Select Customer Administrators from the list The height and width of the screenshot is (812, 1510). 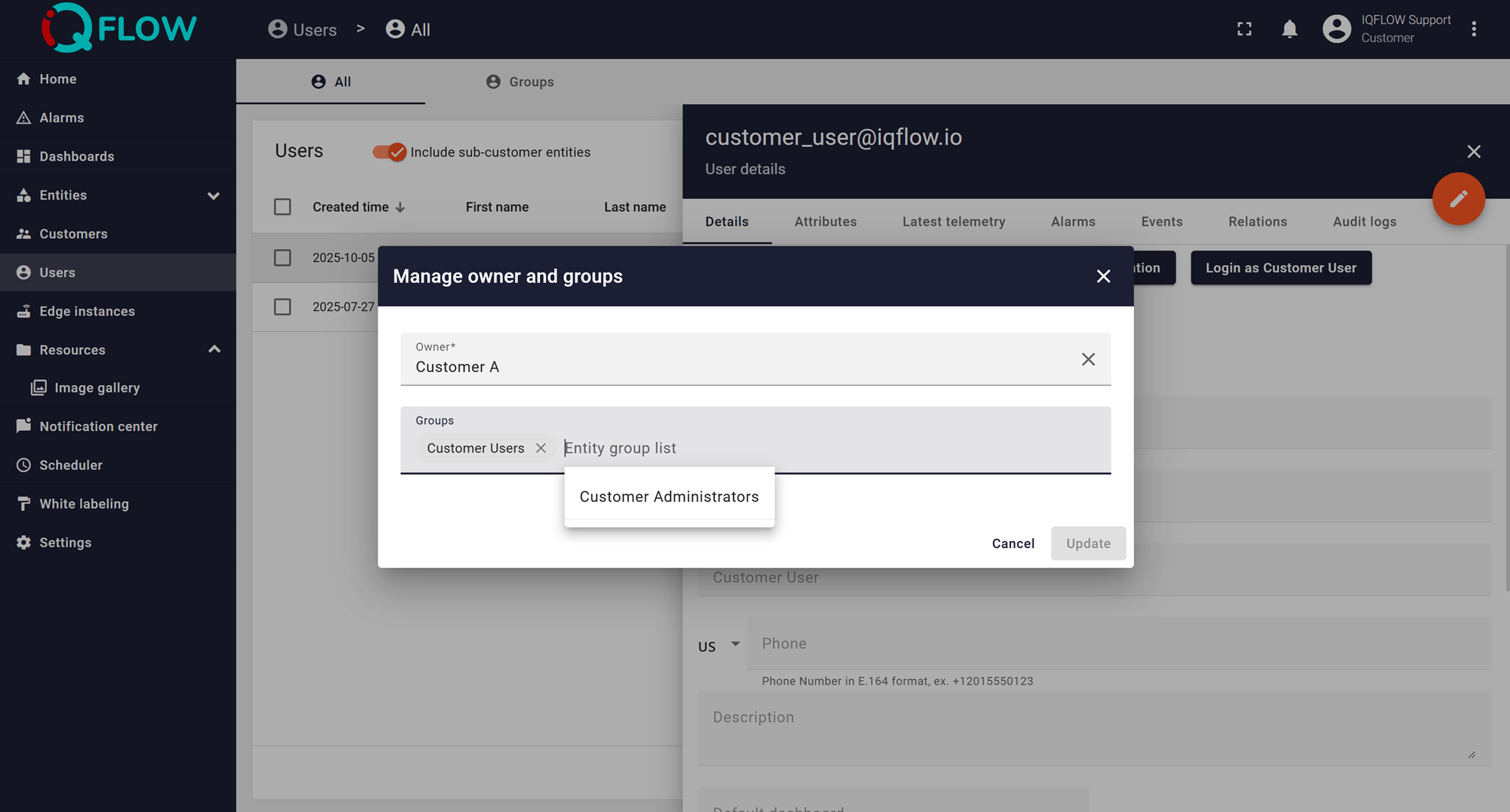(669, 497)
